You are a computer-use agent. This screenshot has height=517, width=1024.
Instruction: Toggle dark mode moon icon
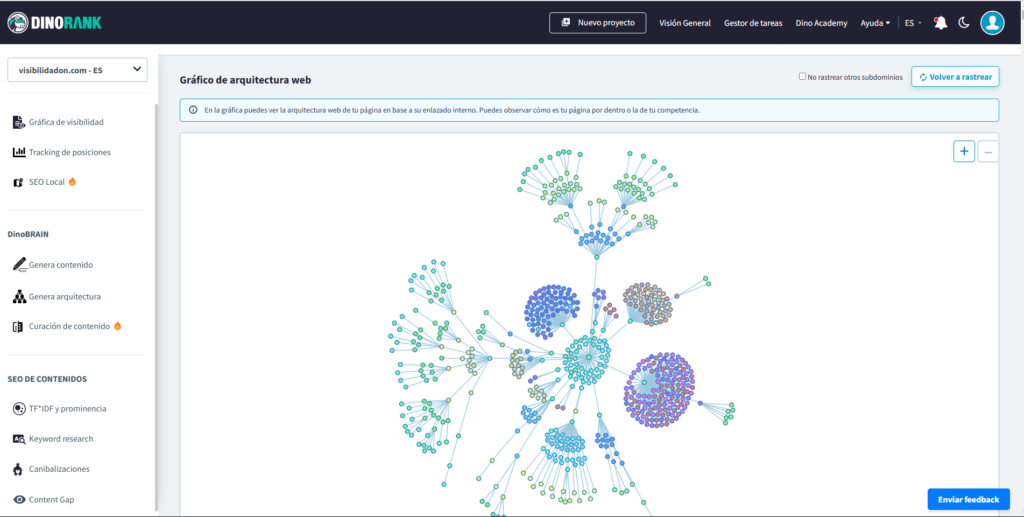964,23
